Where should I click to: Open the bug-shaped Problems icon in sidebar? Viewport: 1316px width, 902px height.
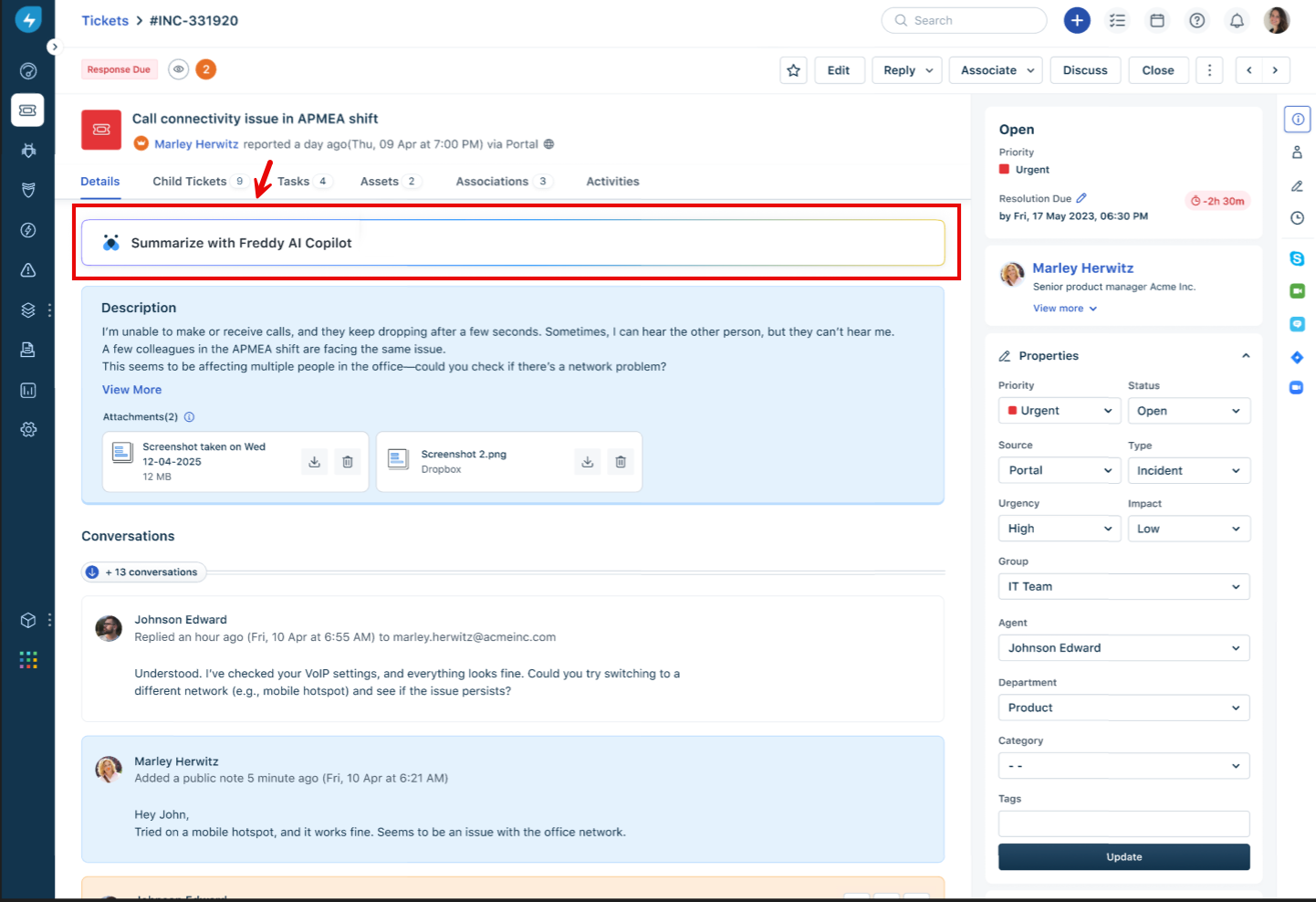tap(28, 151)
